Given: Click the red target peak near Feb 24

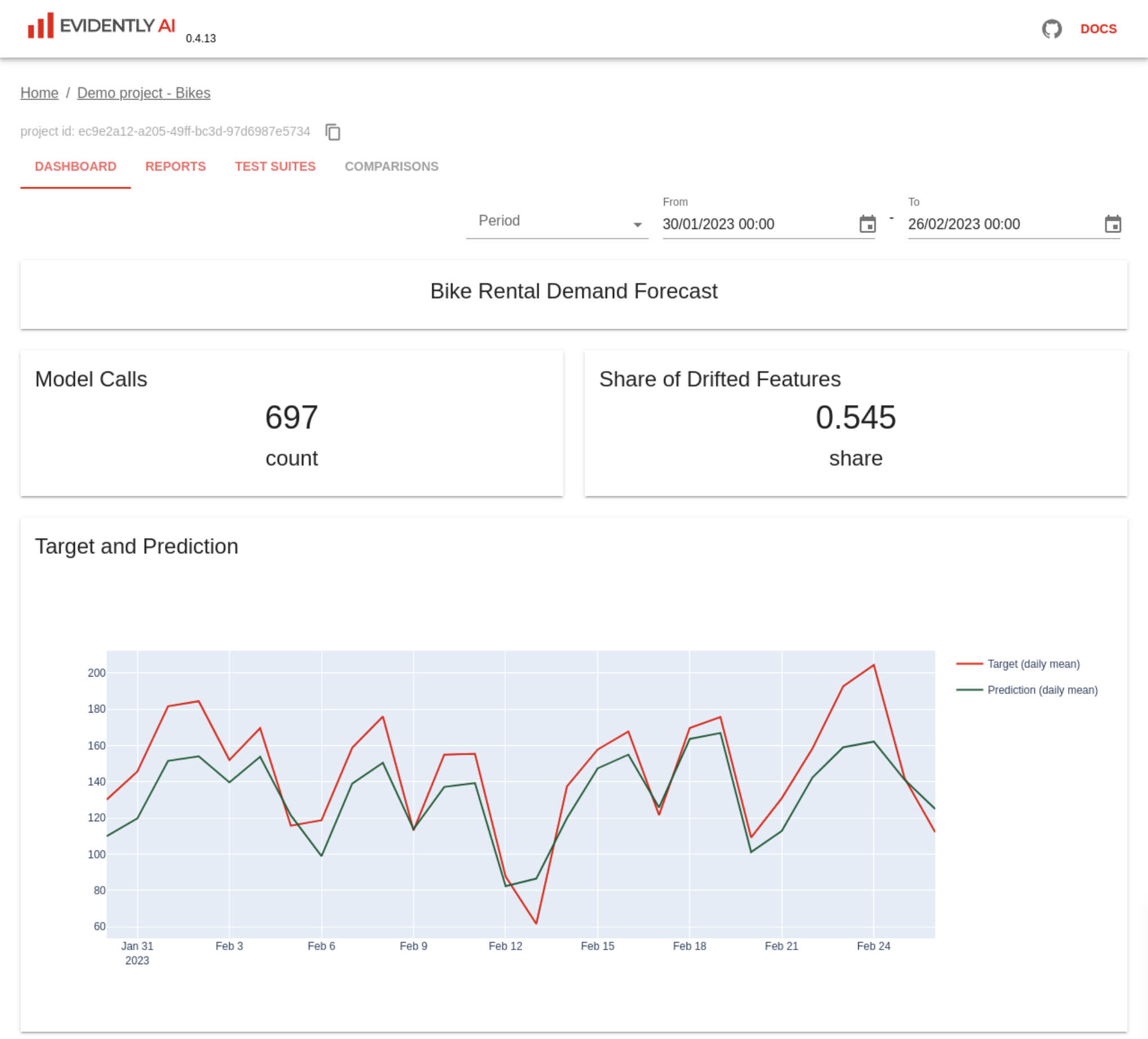Looking at the screenshot, I should click(873, 665).
